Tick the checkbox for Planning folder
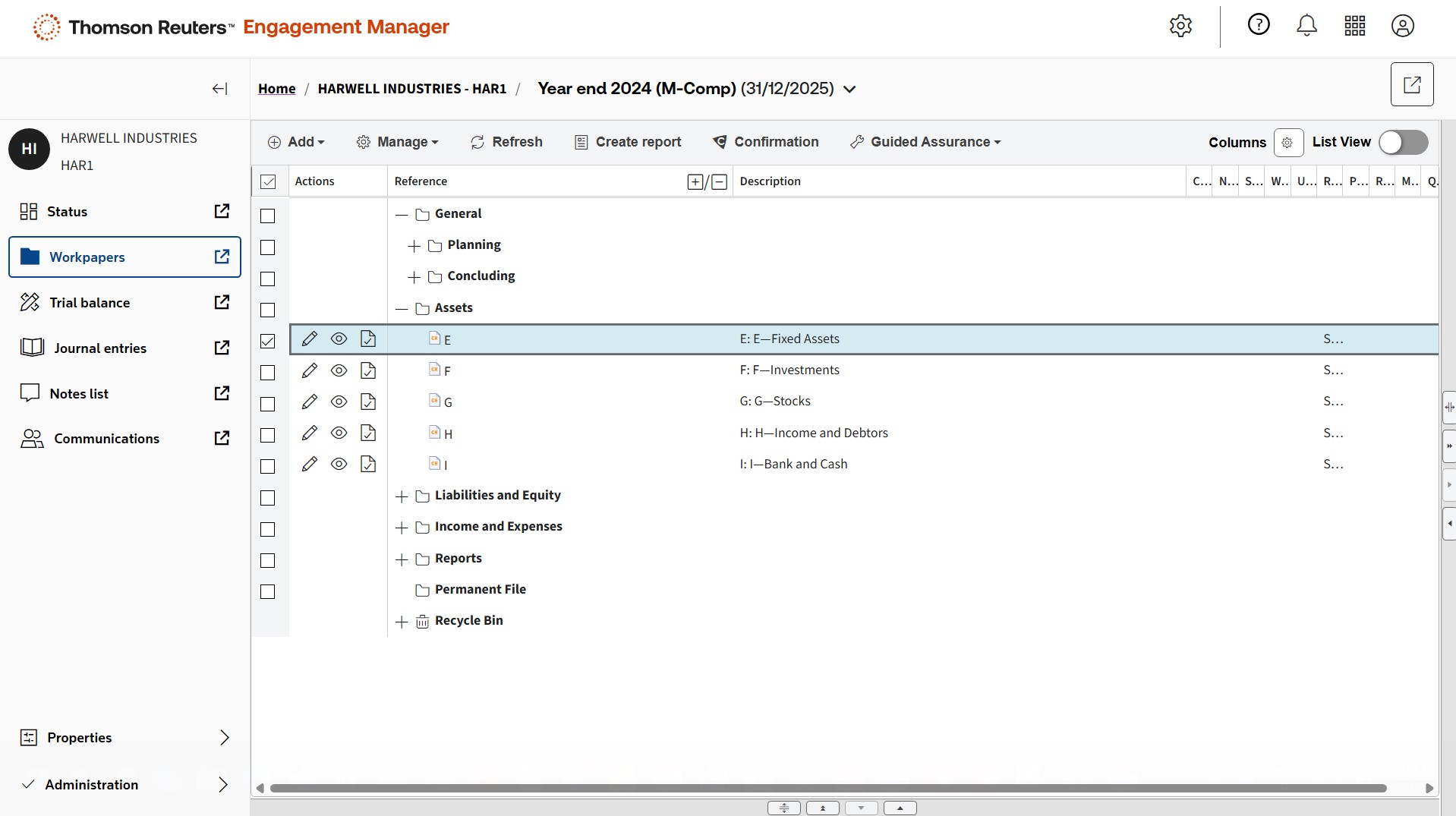The height and width of the screenshot is (816, 1456). point(267,247)
